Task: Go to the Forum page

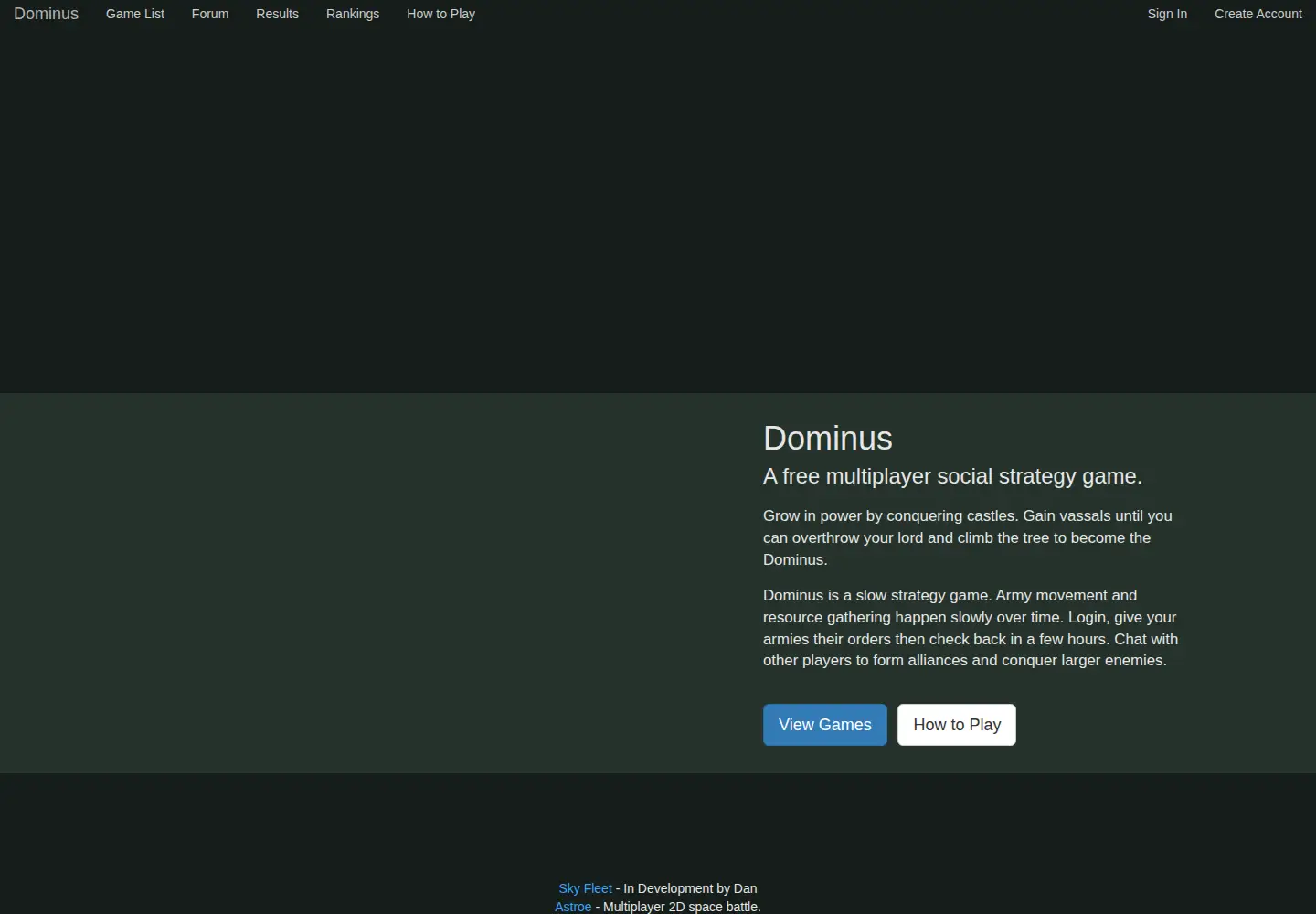Action: click(x=210, y=14)
